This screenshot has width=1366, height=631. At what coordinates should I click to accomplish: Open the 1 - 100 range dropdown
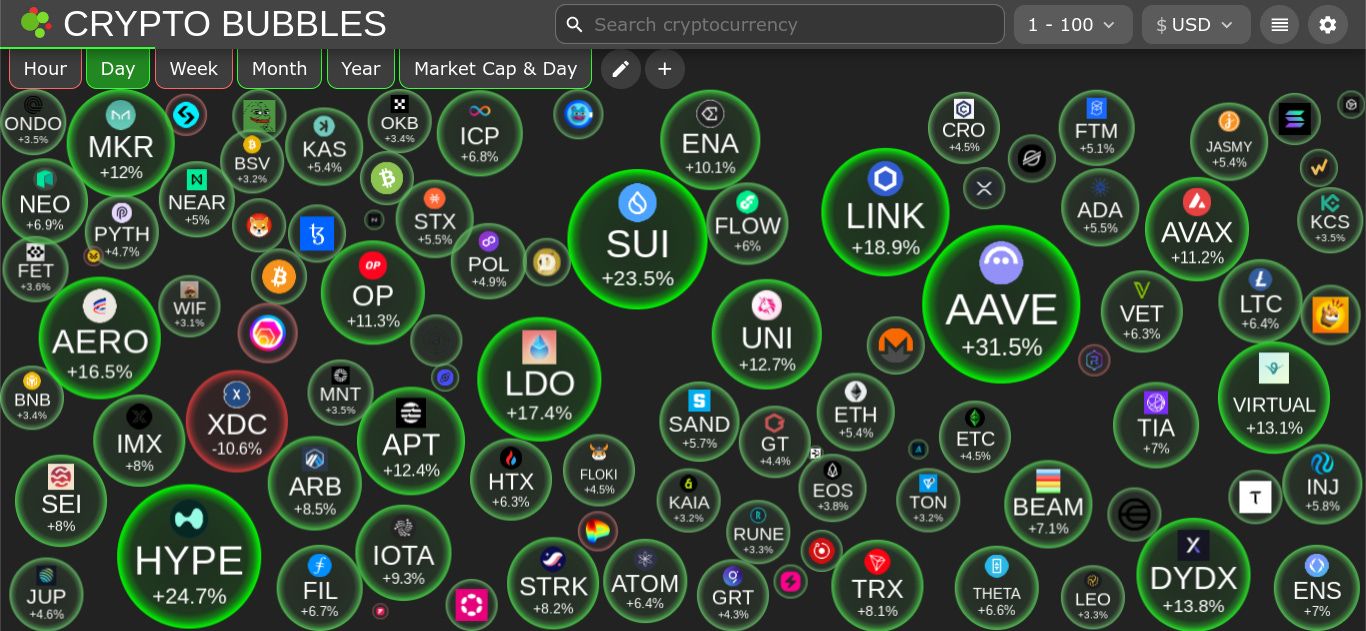point(1073,24)
